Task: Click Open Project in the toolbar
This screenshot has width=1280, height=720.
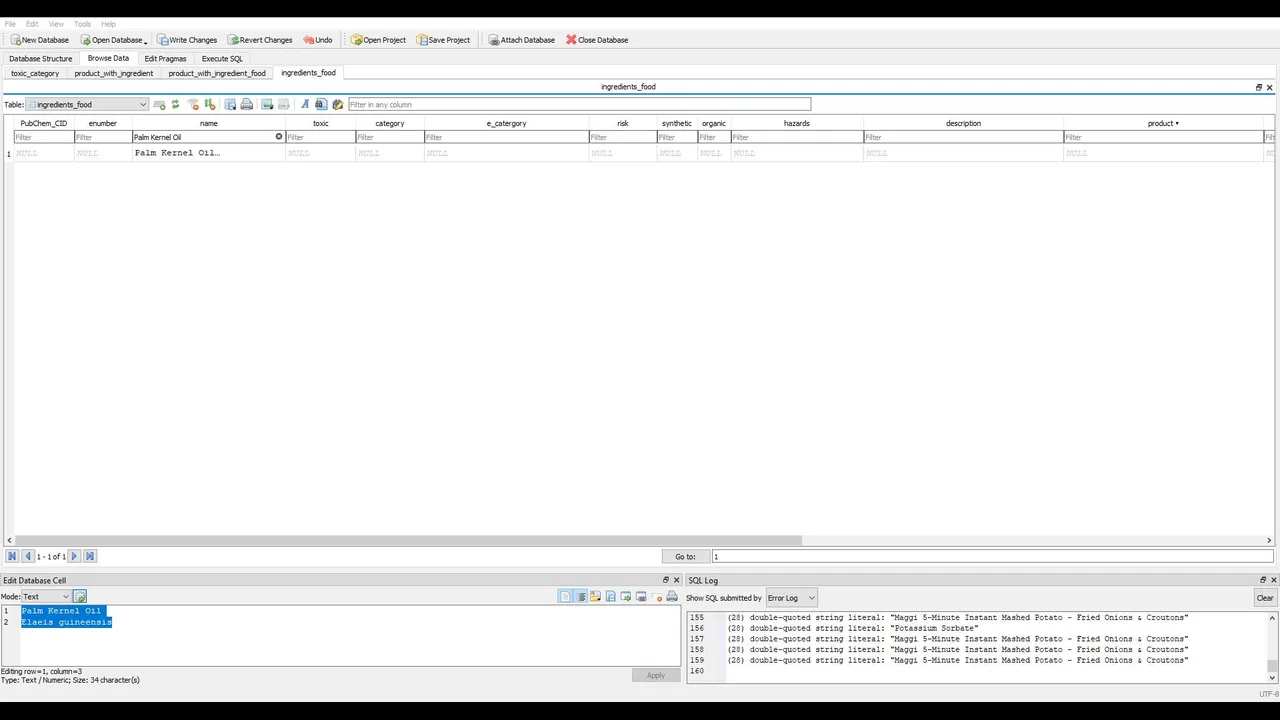Action: pyautogui.click(x=378, y=40)
